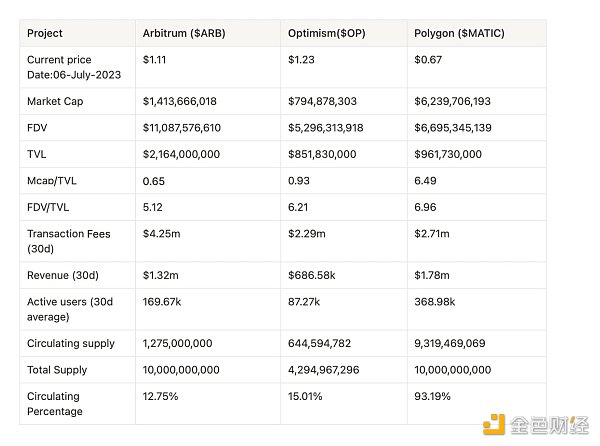The image size is (600, 446).
Task: Select the Active users (30d average) label
Action: 70,309
